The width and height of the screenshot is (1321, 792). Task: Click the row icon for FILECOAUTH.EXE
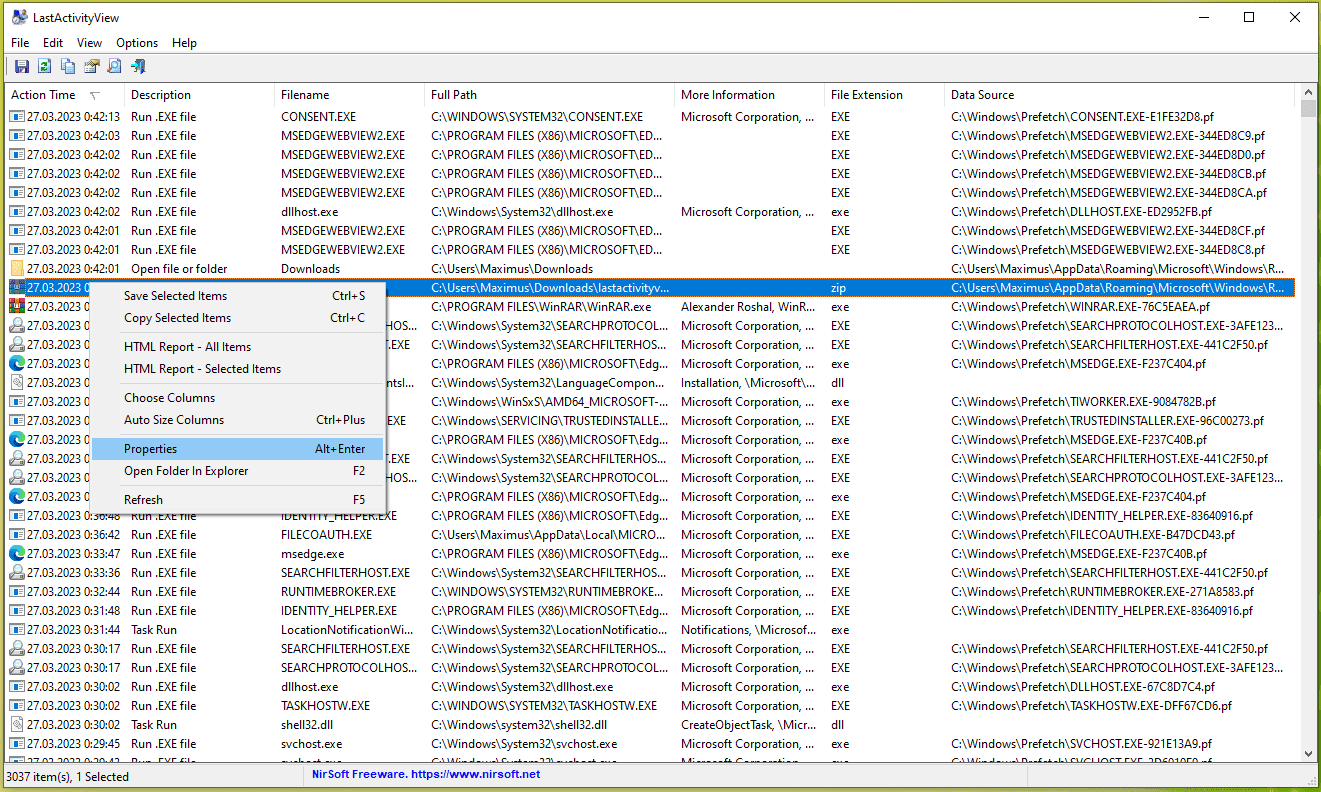point(17,535)
